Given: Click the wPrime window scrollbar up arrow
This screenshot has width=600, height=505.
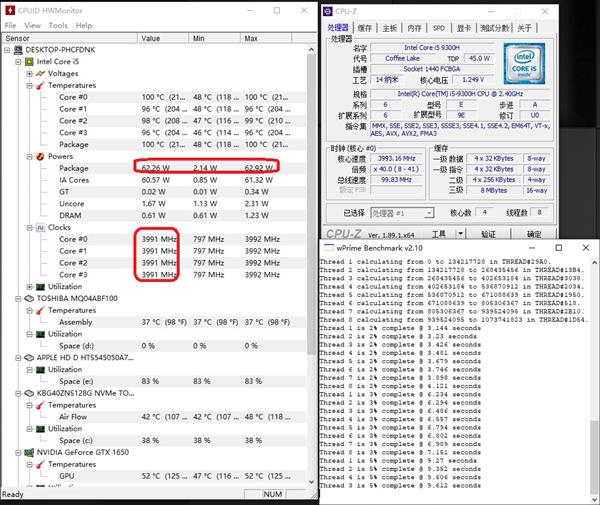Looking at the screenshot, I should [x=594, y=262].
